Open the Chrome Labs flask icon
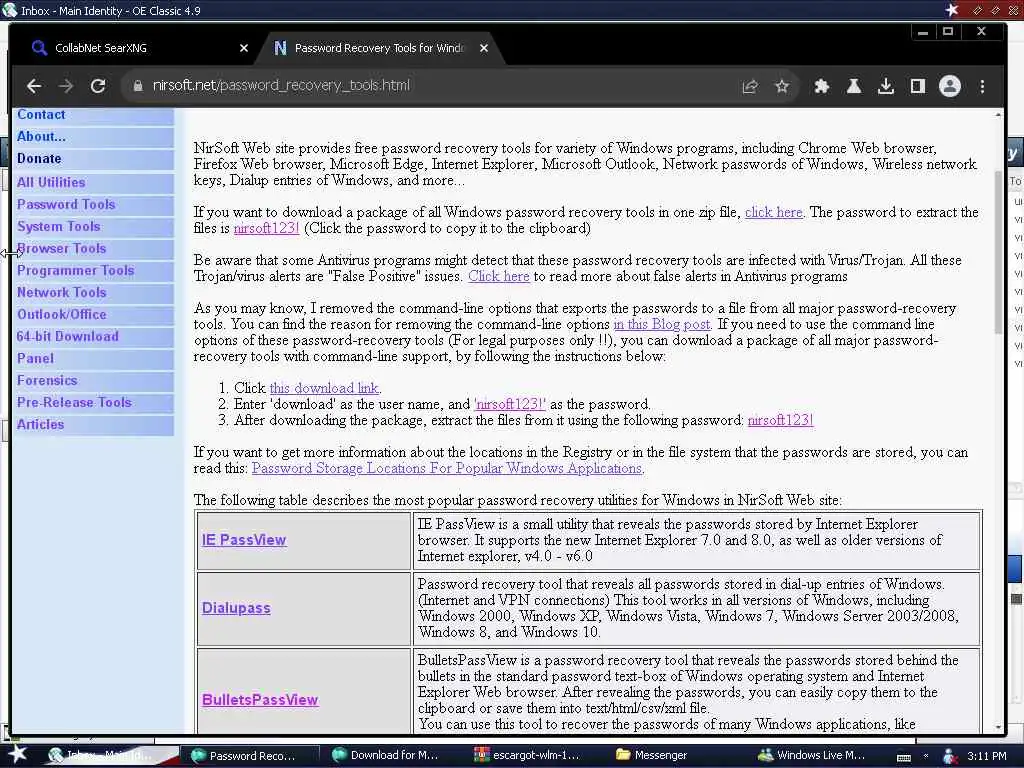This screenshot has height=768, width=1024. pos(854,86)
